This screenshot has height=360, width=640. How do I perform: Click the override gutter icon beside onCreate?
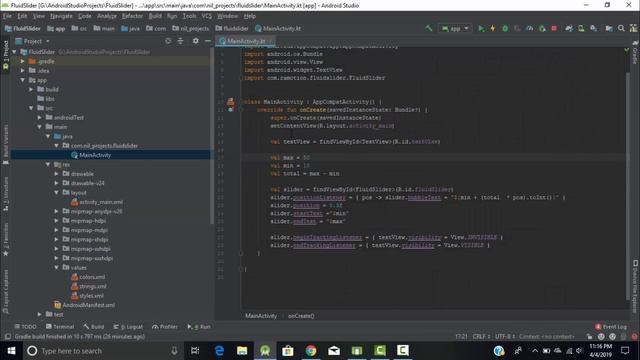[231, 110]
